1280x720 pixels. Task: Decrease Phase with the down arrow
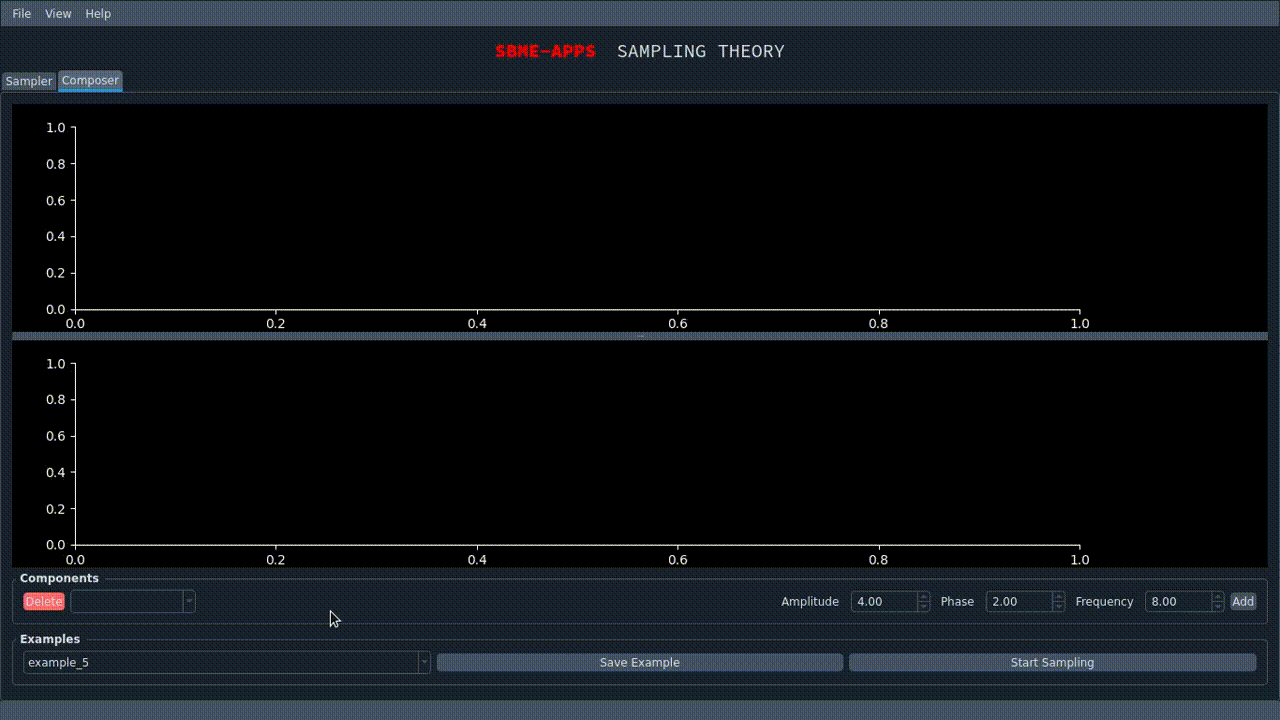[1058, 606]
